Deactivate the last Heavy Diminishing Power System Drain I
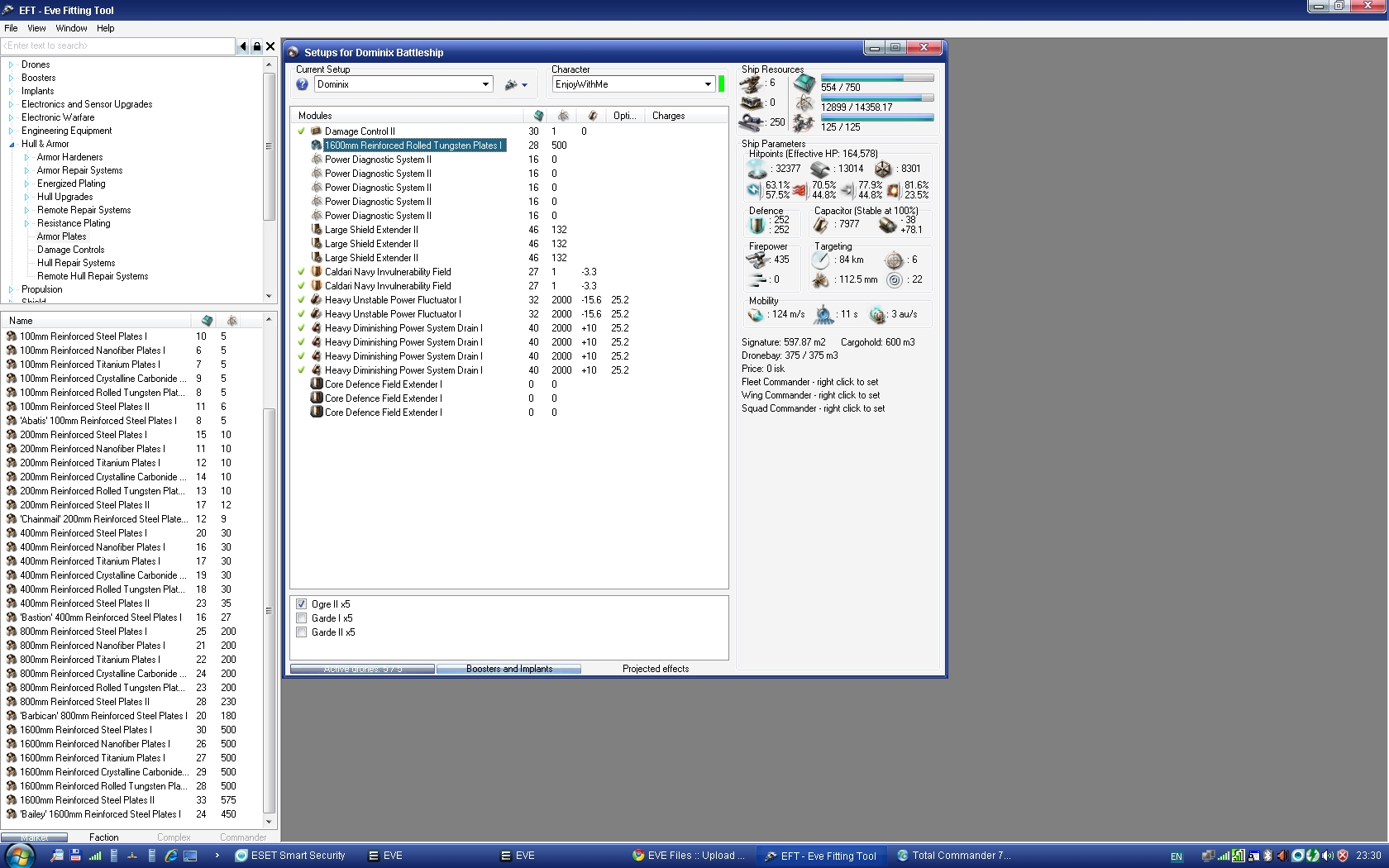Image resolution: width=1389 pixels, height=868 pixels. [302, 370]
